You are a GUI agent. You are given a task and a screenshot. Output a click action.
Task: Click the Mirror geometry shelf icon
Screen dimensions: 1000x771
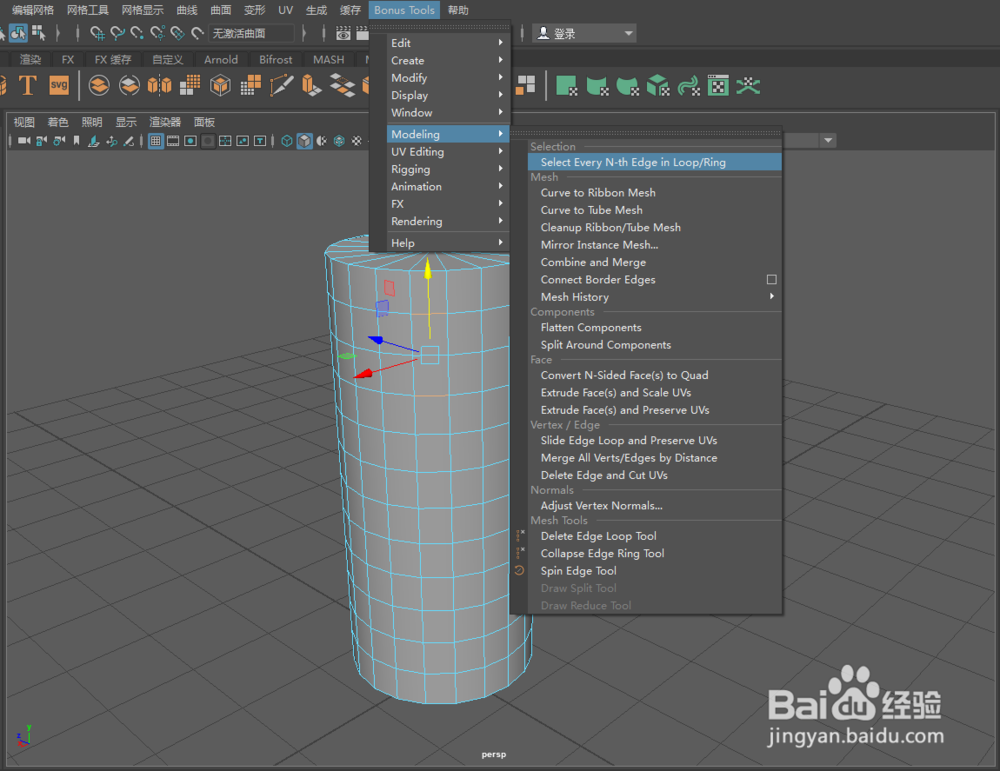(159, 85)
